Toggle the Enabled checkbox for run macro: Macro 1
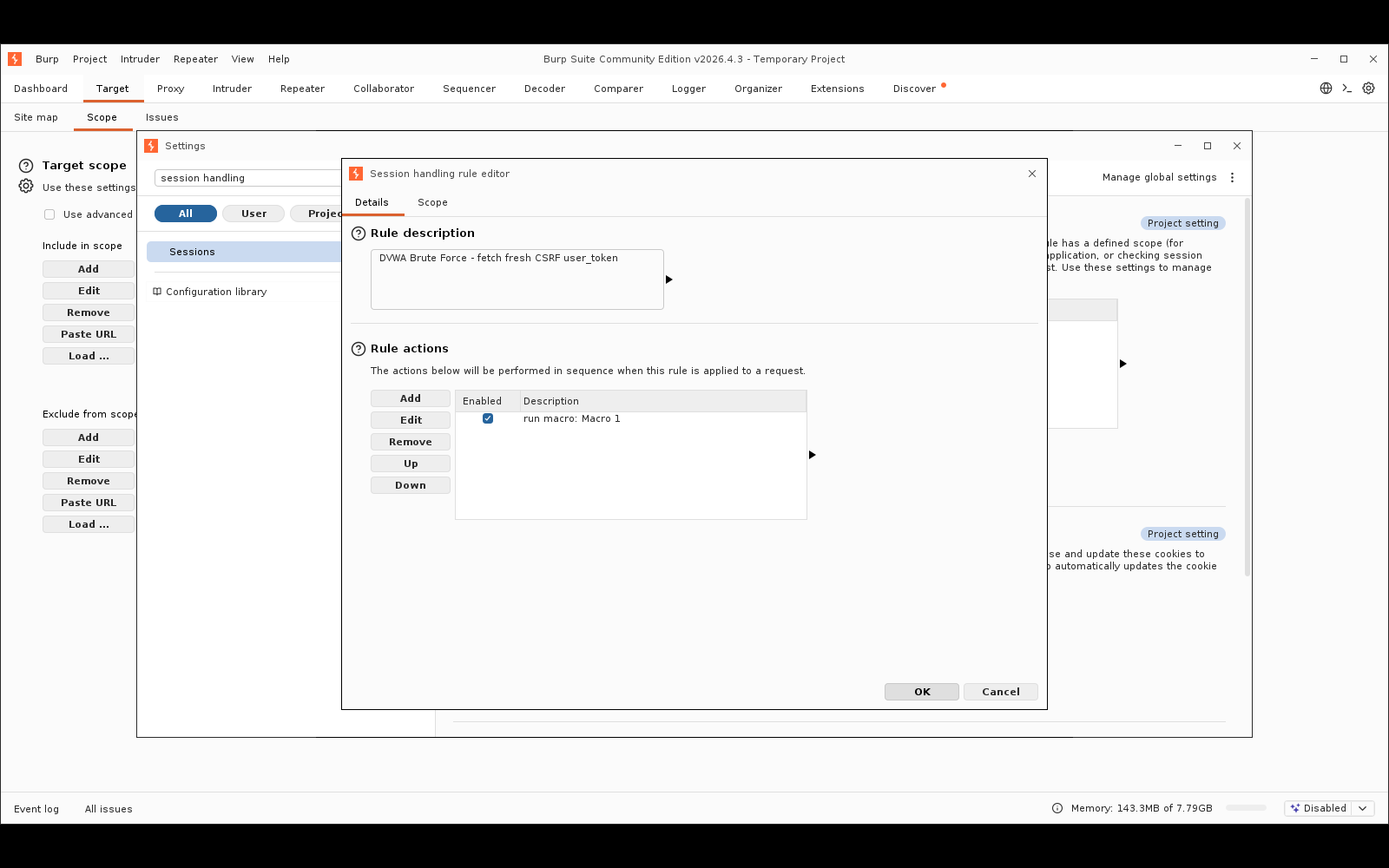The width and height of the screenshot is (1389, 868). coord(488,418)
